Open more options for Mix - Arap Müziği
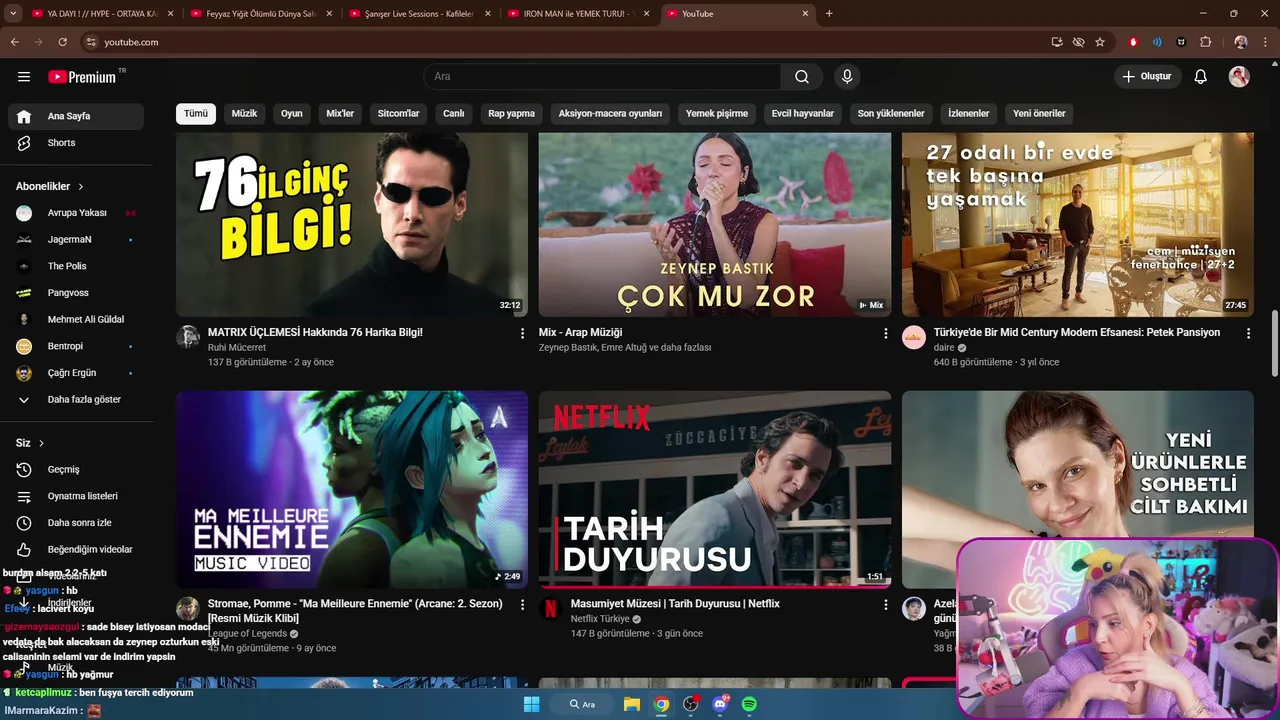Image resolution: width=1280 pixels, height=720 pixels. [x=885, y=333]
